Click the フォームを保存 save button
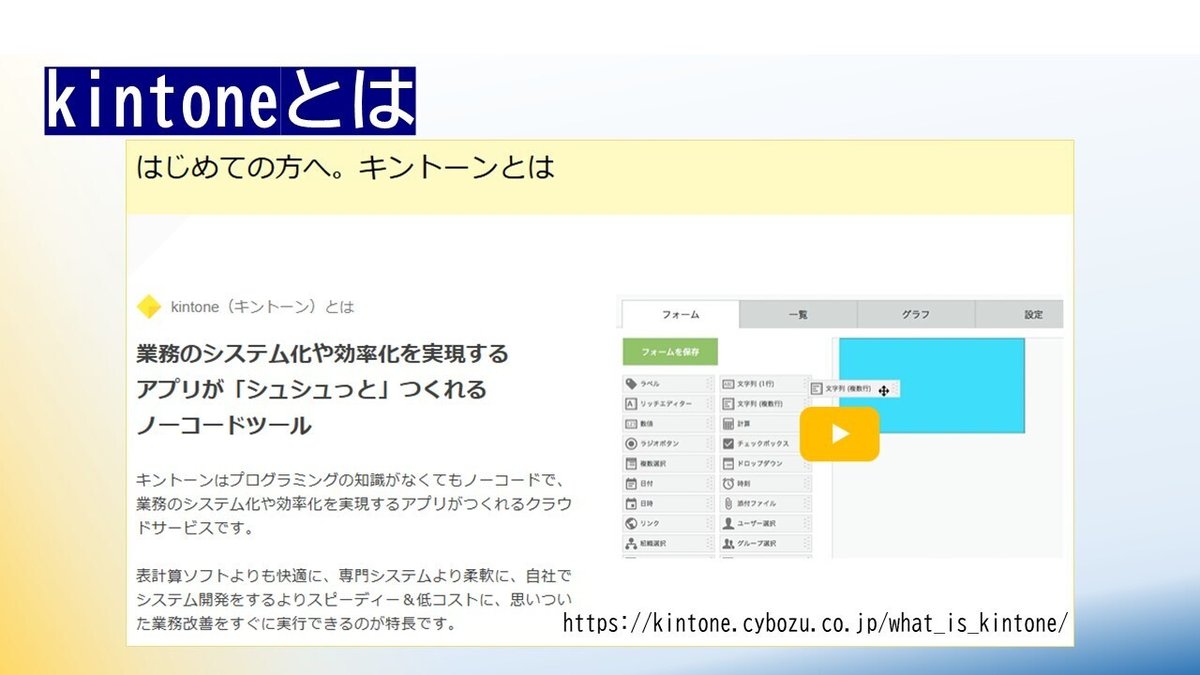1200x675 pixels. [671, 352]
